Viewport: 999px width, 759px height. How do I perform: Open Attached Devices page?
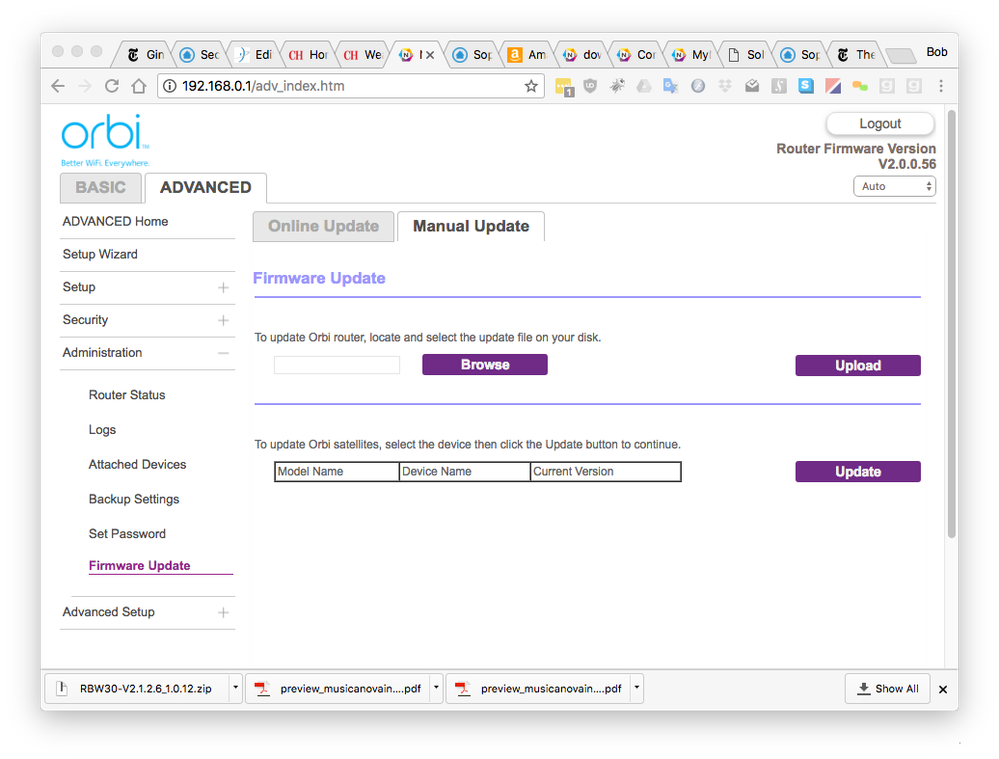(137, 465)
